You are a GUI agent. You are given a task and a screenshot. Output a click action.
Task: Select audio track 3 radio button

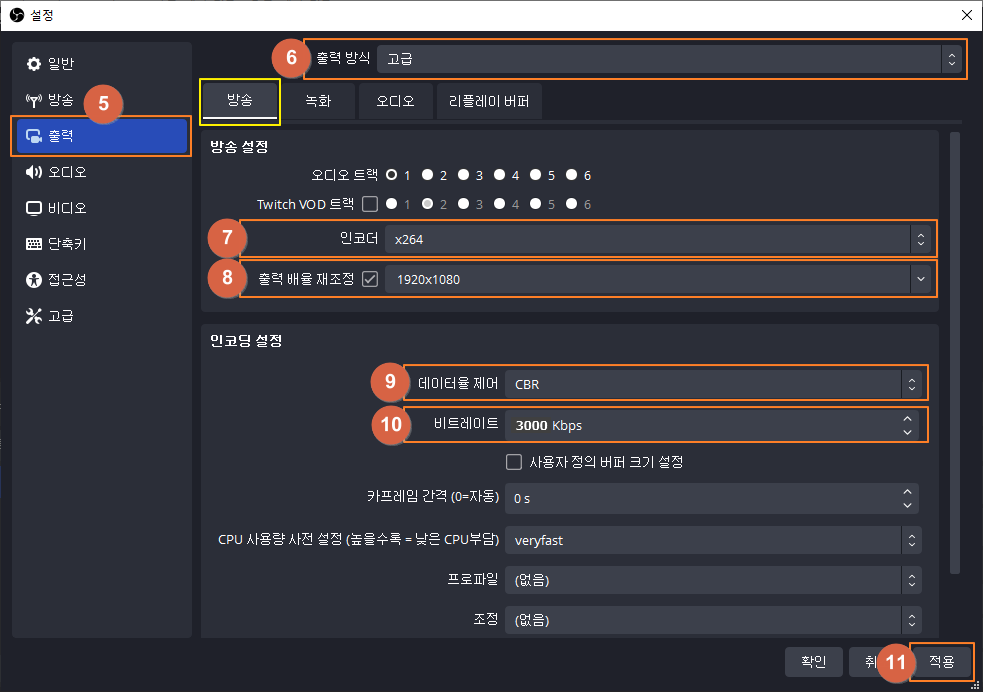pyautogui.click(x=463, y=175)
